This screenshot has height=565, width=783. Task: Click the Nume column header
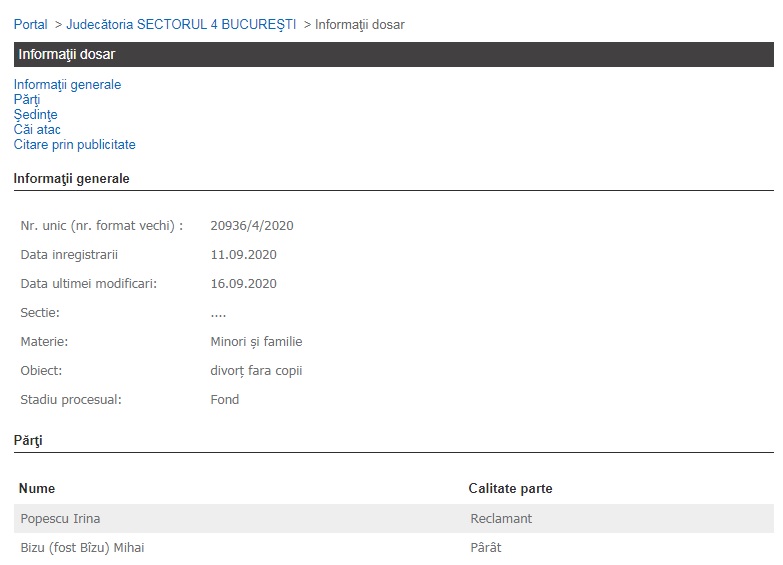point(37,489)
